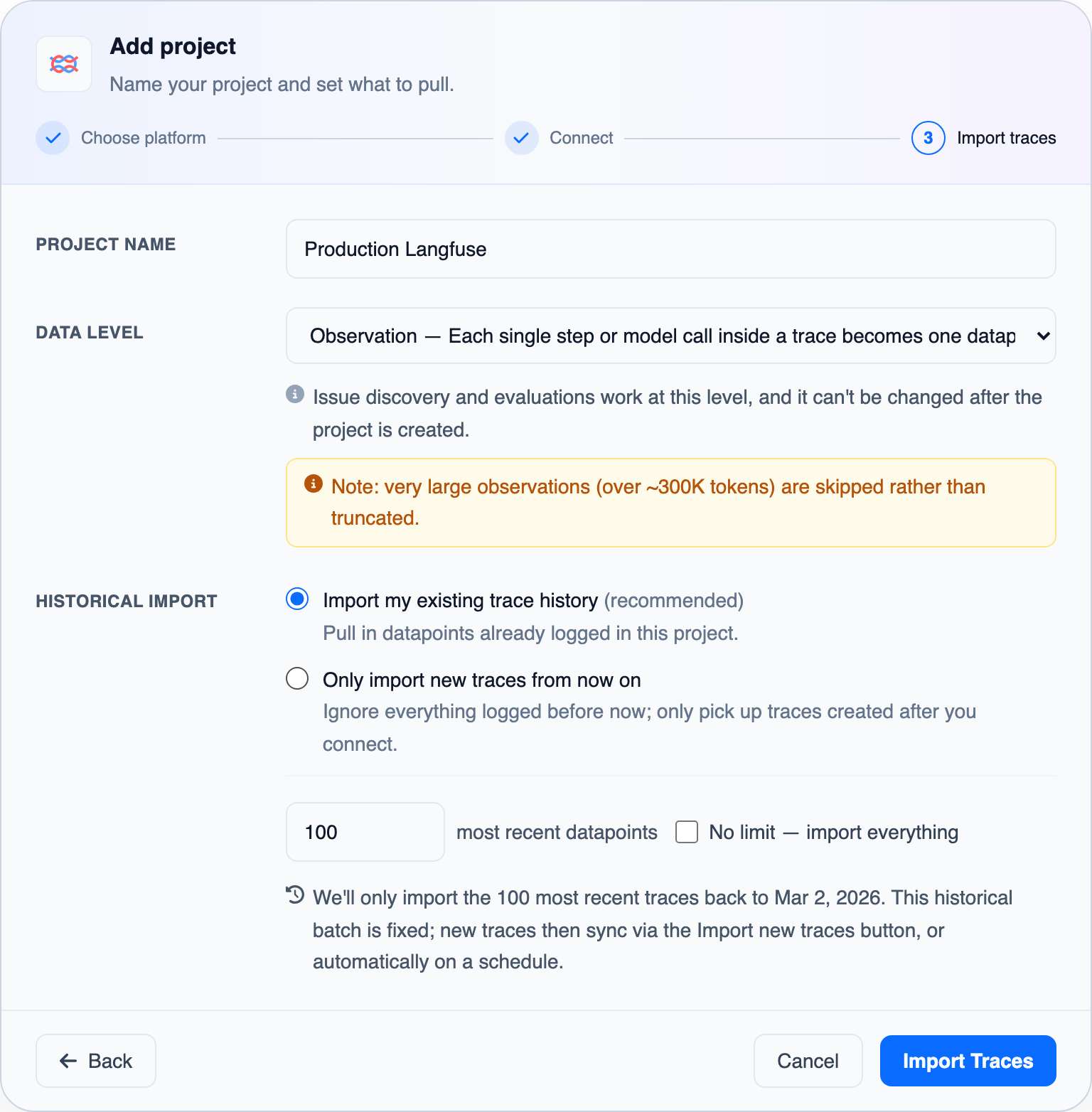This screenshot has height=1112, width=1092.
Task: Go to the Connect step
Action: (582, 138)
